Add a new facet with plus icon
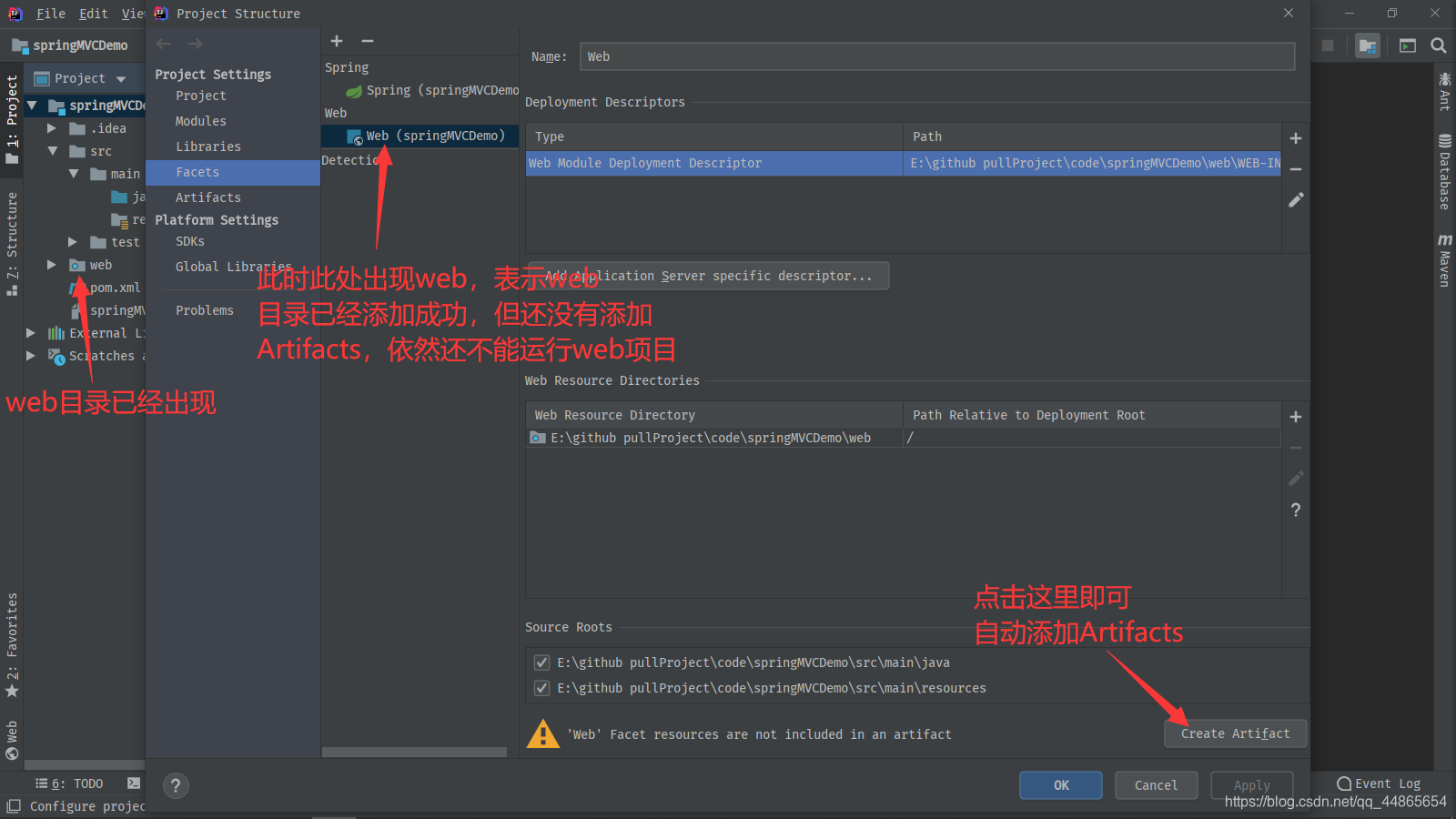1456x819 pixels. (337, 41)
